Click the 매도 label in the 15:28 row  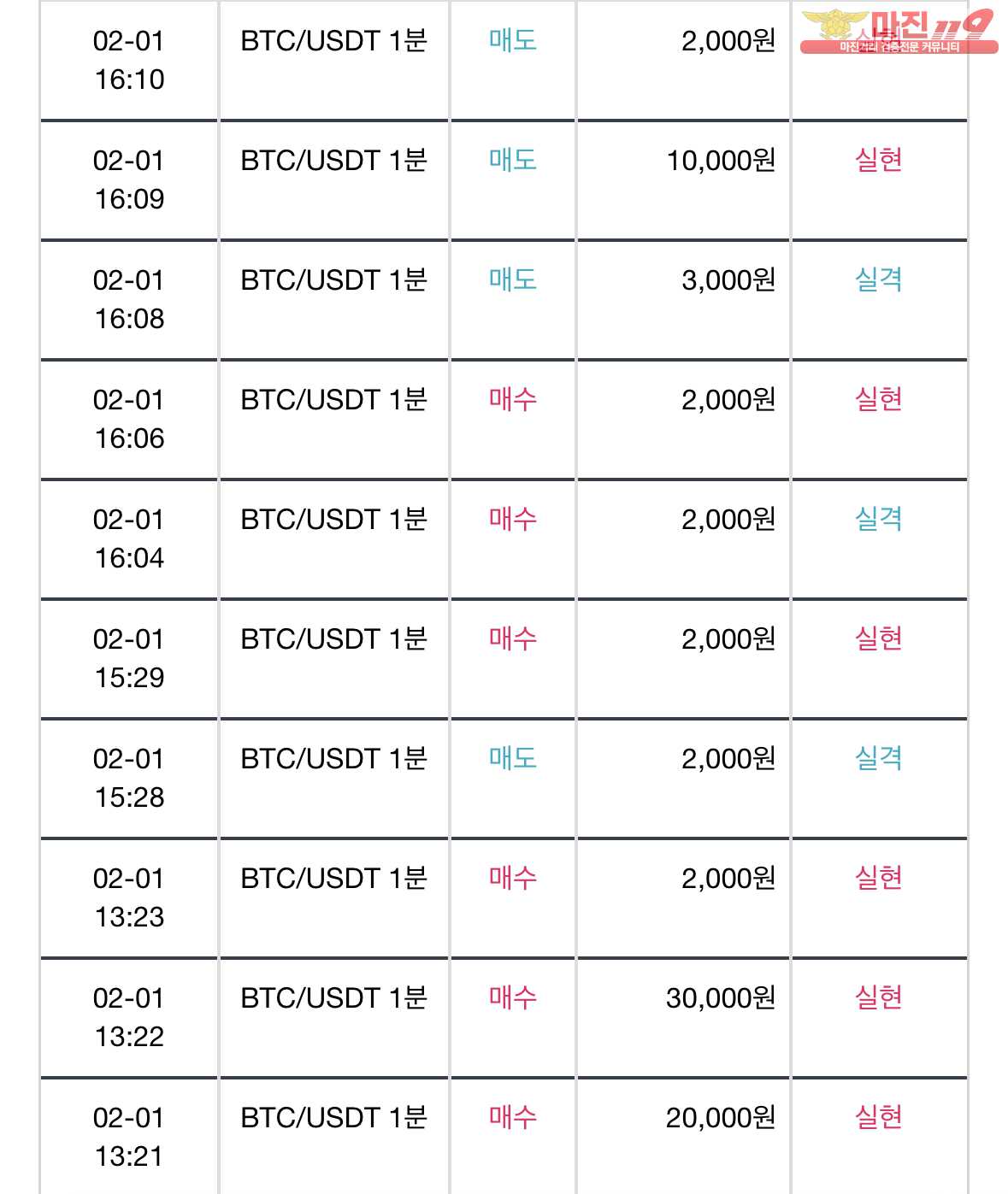pyautogui.click(x=512, y=758)
